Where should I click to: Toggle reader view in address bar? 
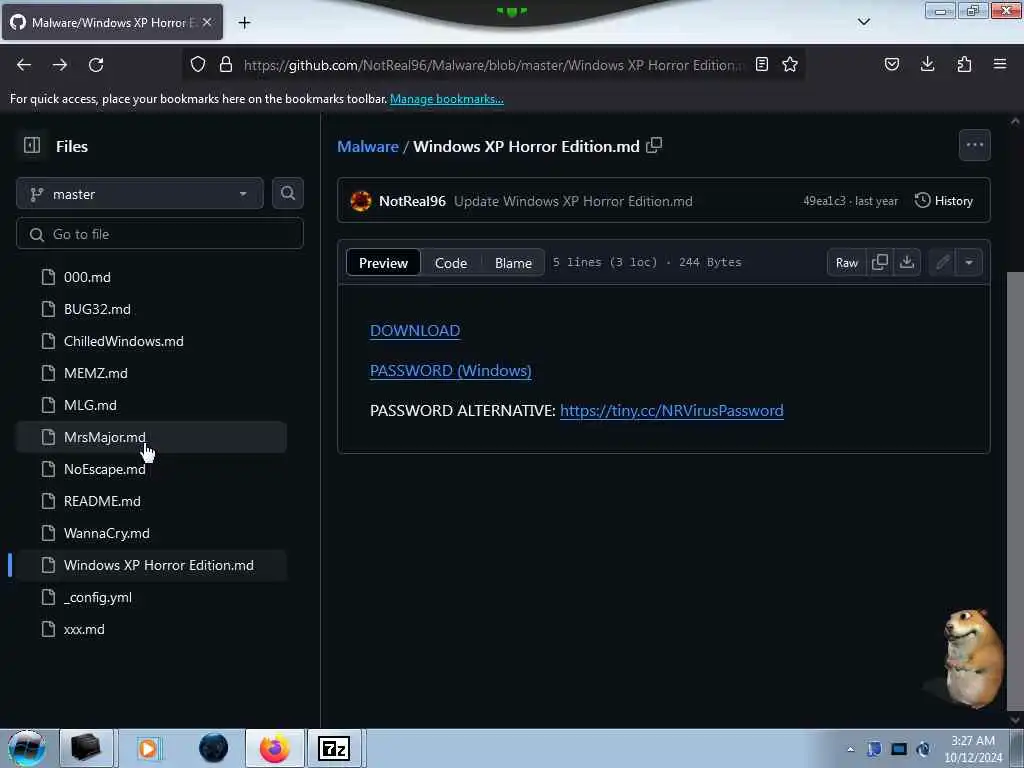(761, 64)
